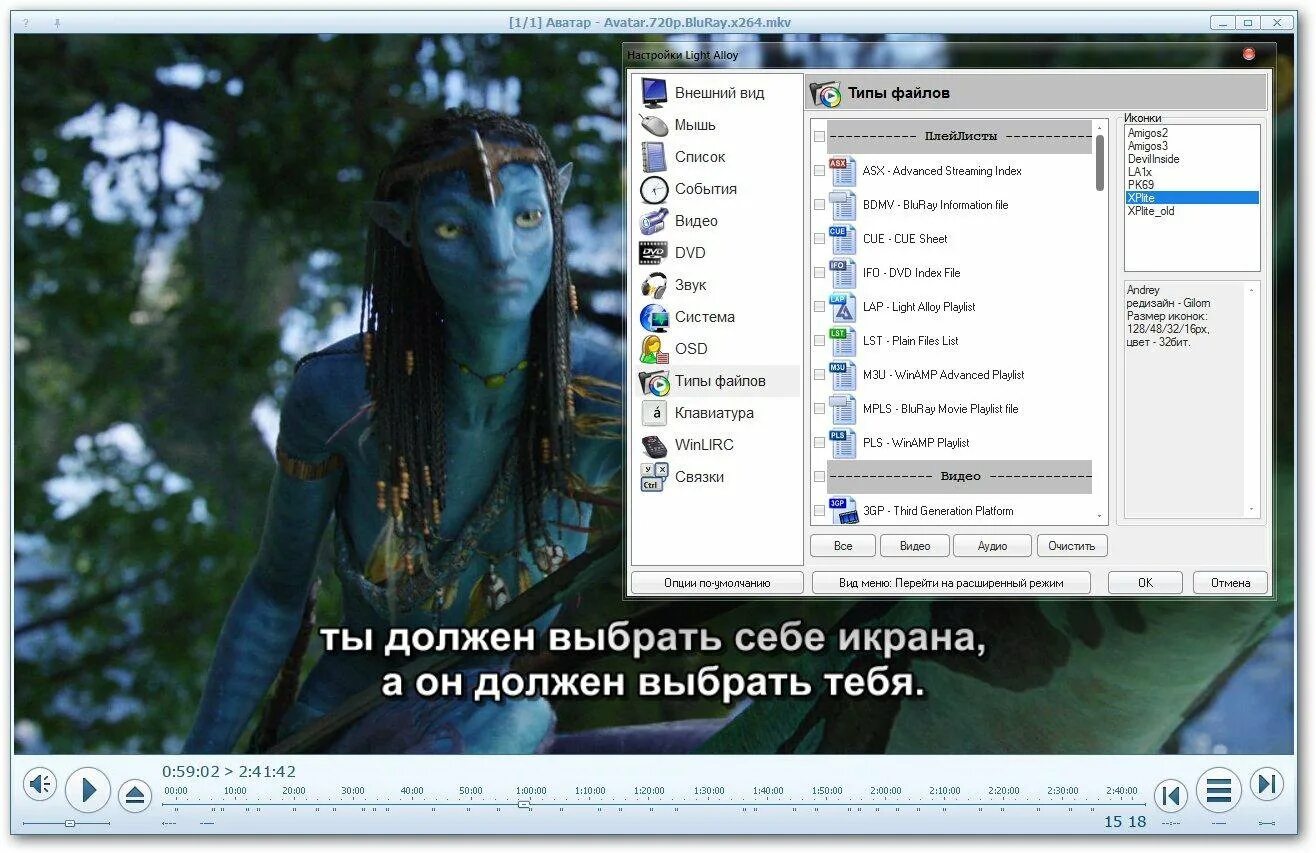Open the Список settings section
The width and height of the screenshot is (1316, 853).
pyautogui.click(x=716, y=157)
